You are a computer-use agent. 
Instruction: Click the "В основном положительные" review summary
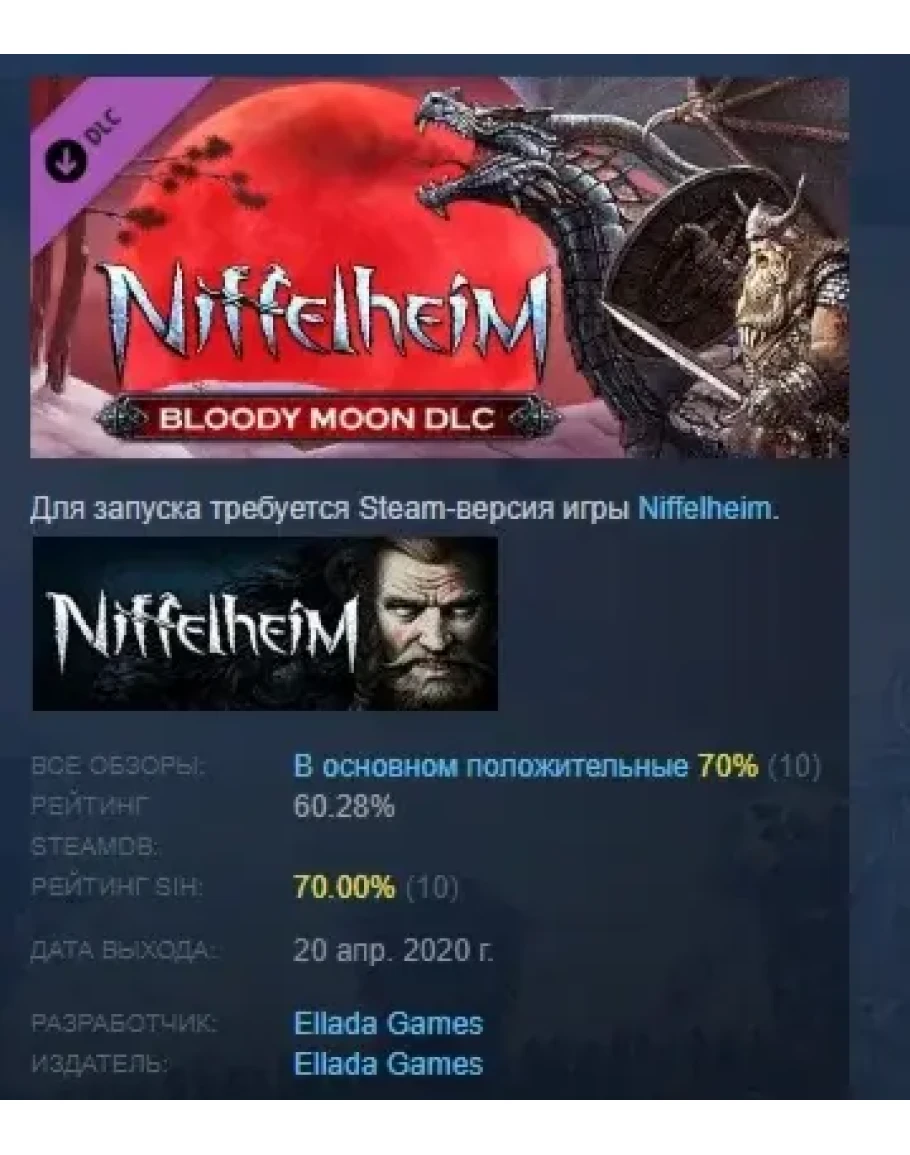tap(490, 766)
